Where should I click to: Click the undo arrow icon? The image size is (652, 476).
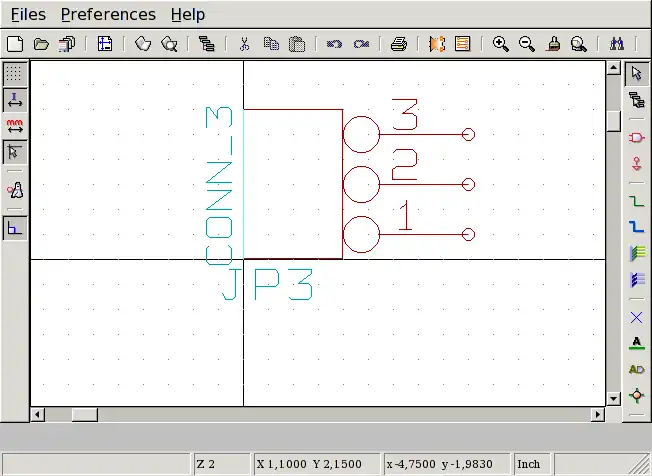click(x=334, y=44)
